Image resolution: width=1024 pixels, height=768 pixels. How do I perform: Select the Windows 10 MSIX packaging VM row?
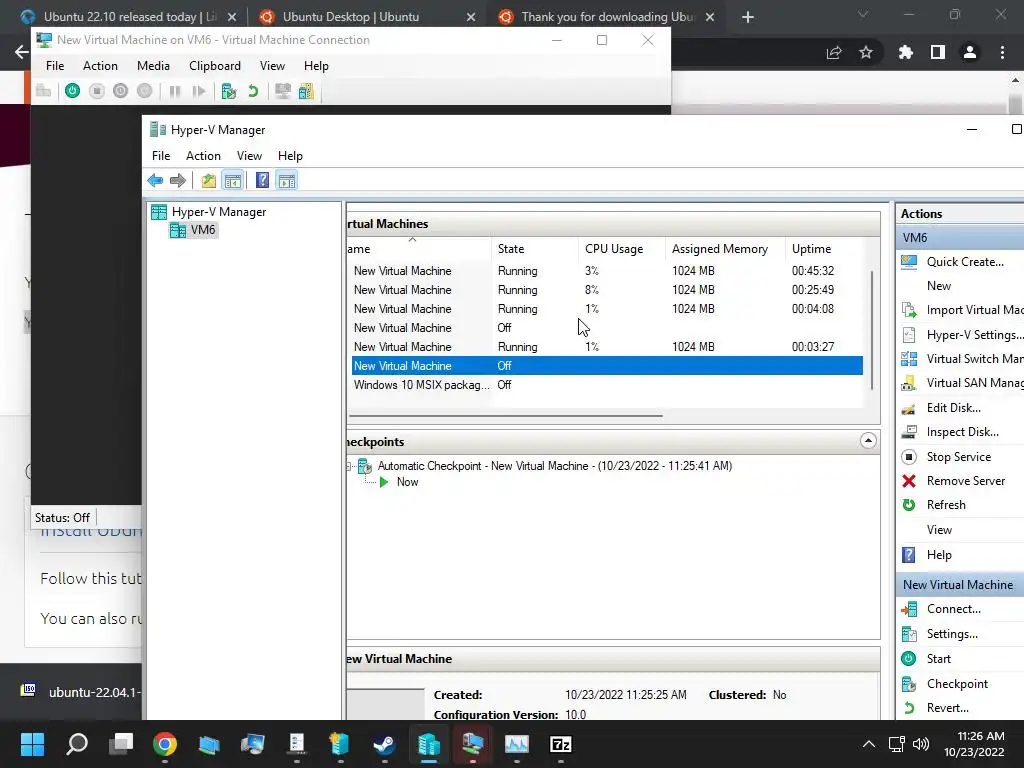pyautogui.click(x=607, y=385)
